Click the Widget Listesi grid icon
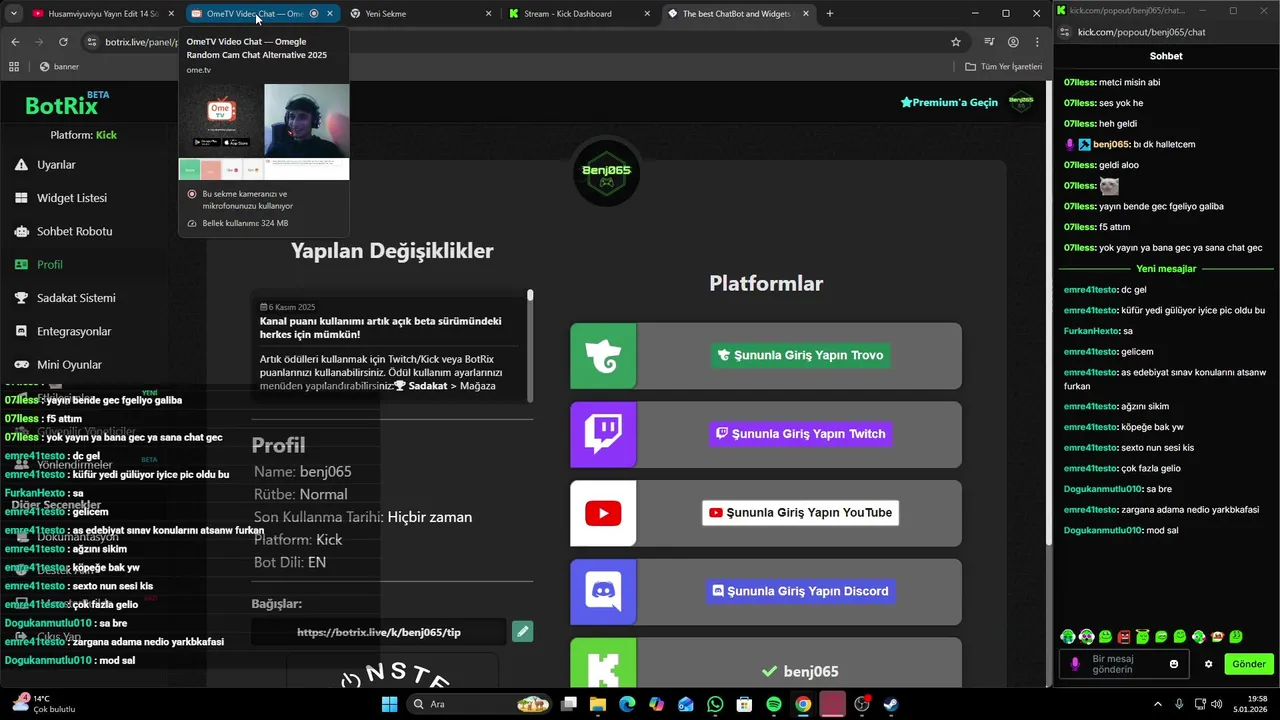The image size is (1280, 720). pyautogui.click(x=21, y=198)
